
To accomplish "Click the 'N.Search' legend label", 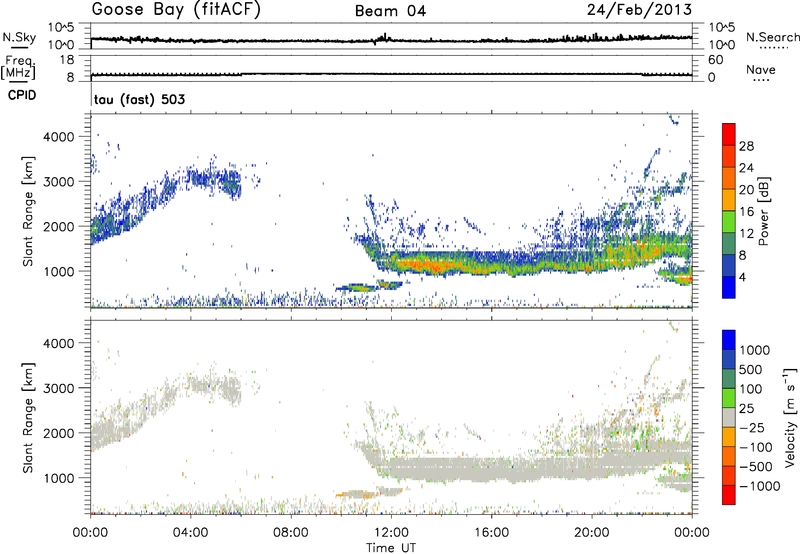I will [x=772, y=37].
